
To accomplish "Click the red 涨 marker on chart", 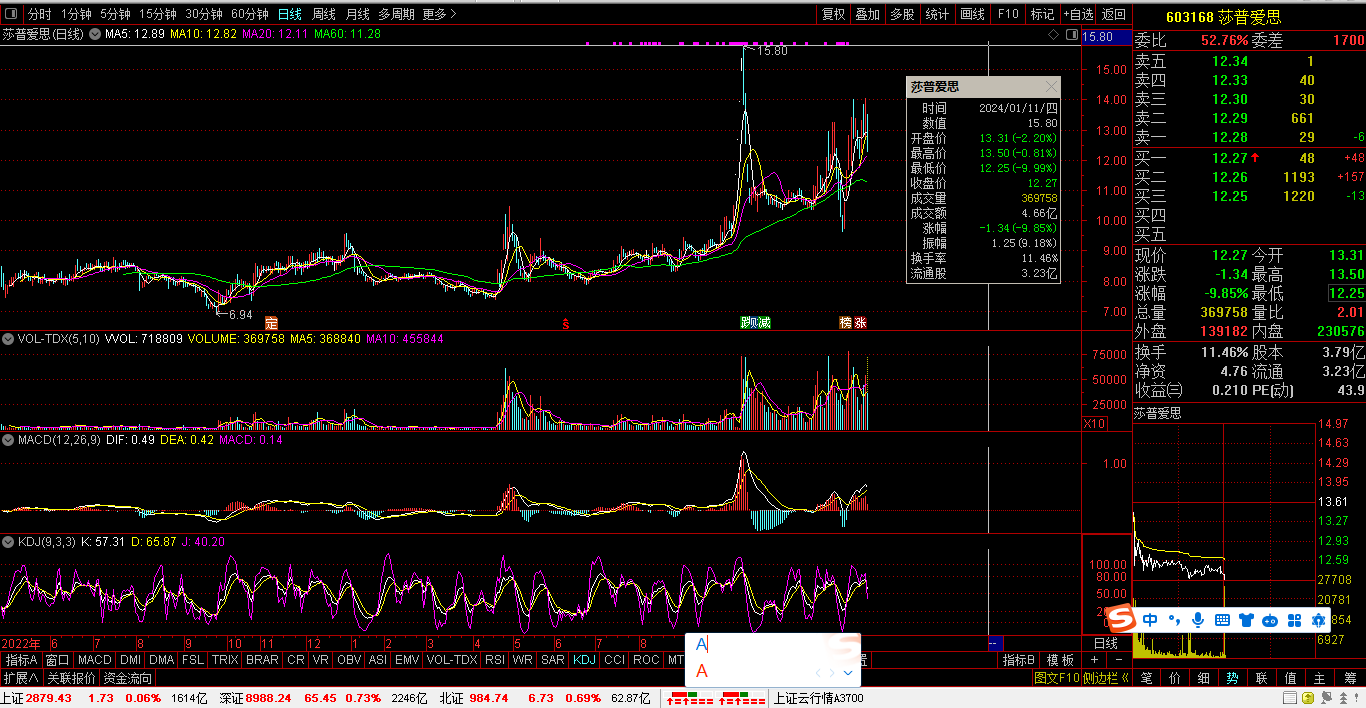I will pos(861,323).
